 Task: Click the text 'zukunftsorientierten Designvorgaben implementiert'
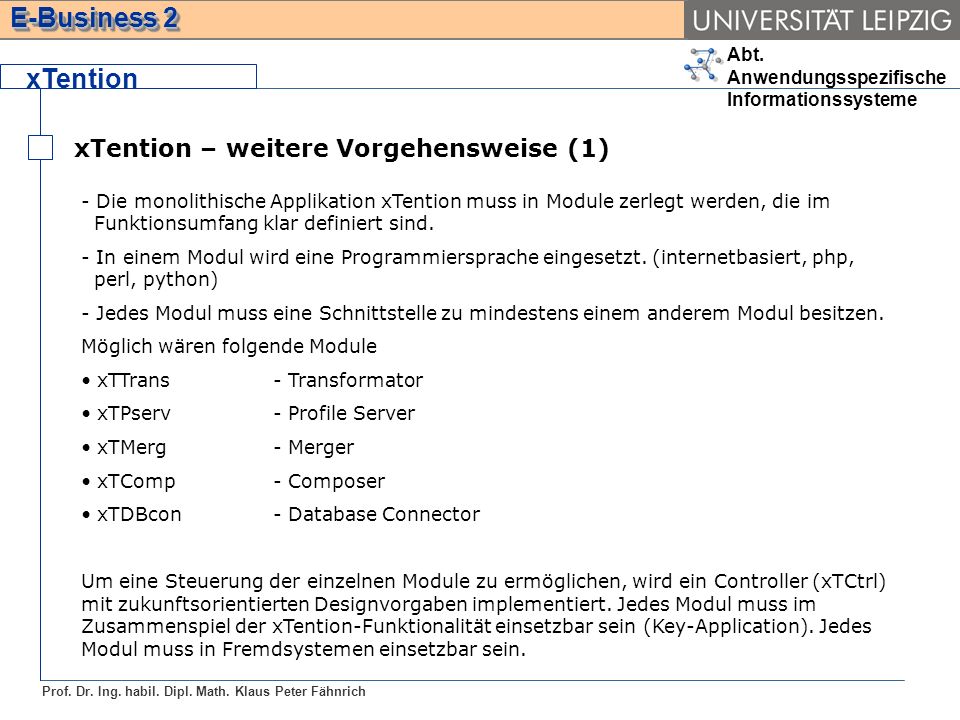click(364, 604)
